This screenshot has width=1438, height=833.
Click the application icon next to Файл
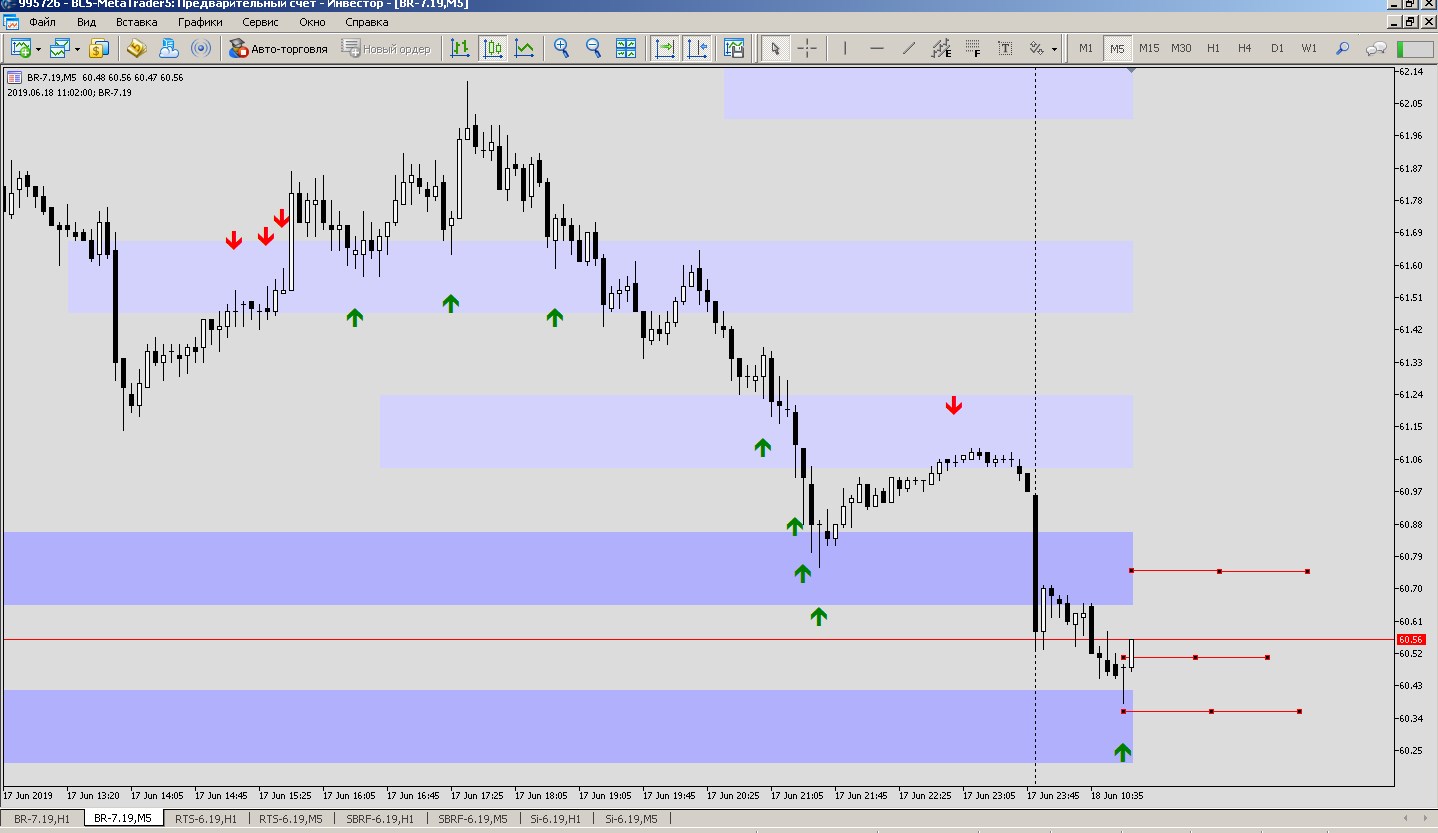point(11,21)
